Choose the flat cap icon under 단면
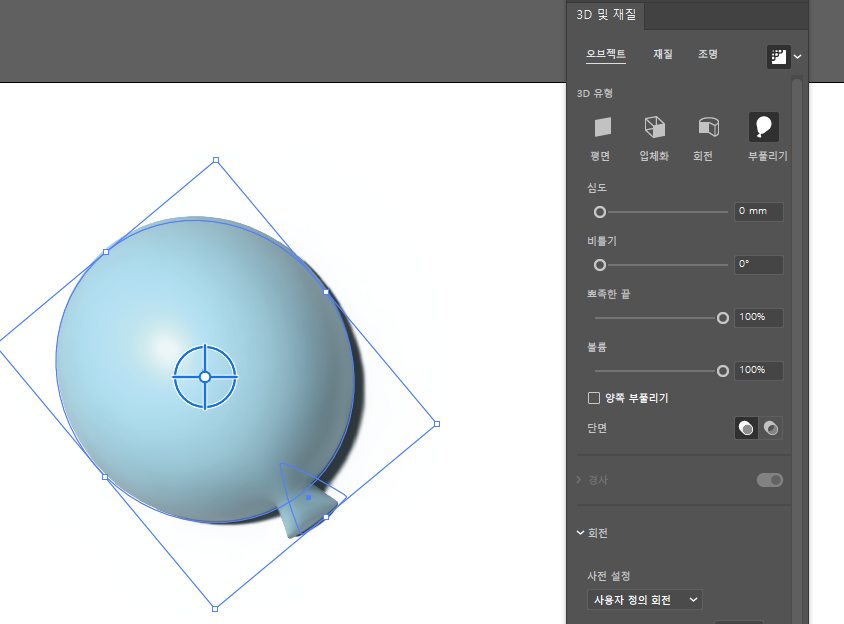This screenshot has width=844, height=624. (746, 427)
